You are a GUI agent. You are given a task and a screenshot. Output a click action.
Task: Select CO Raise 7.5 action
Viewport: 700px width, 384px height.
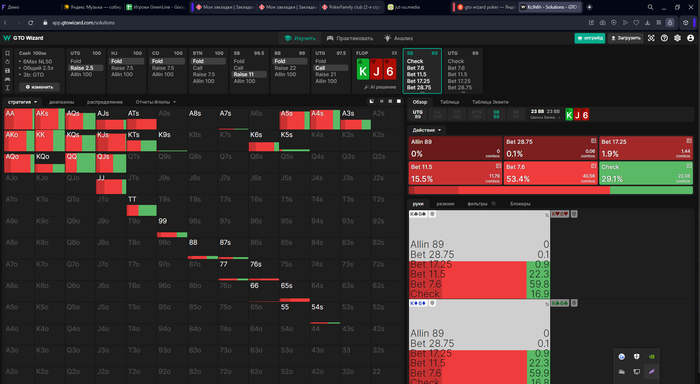(x=167, y=68)
